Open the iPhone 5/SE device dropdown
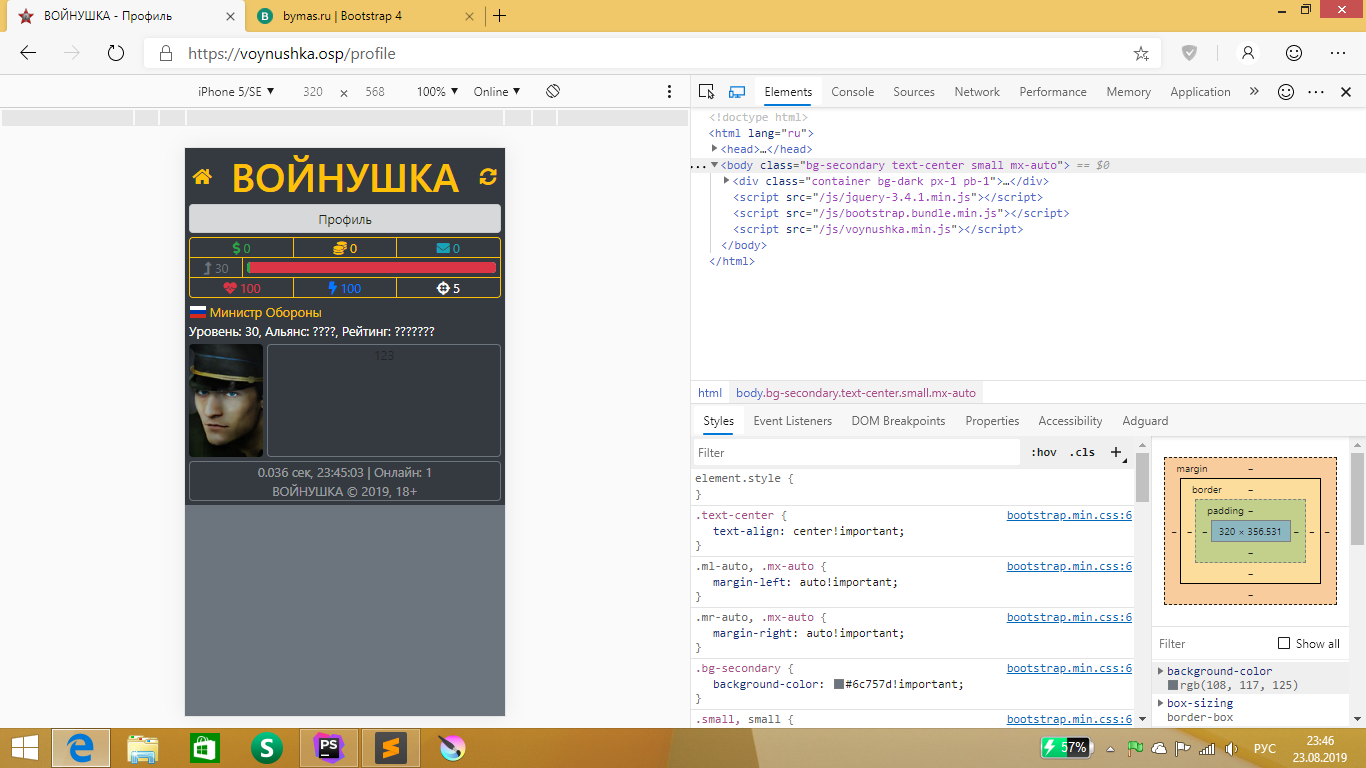 point(236,91)
